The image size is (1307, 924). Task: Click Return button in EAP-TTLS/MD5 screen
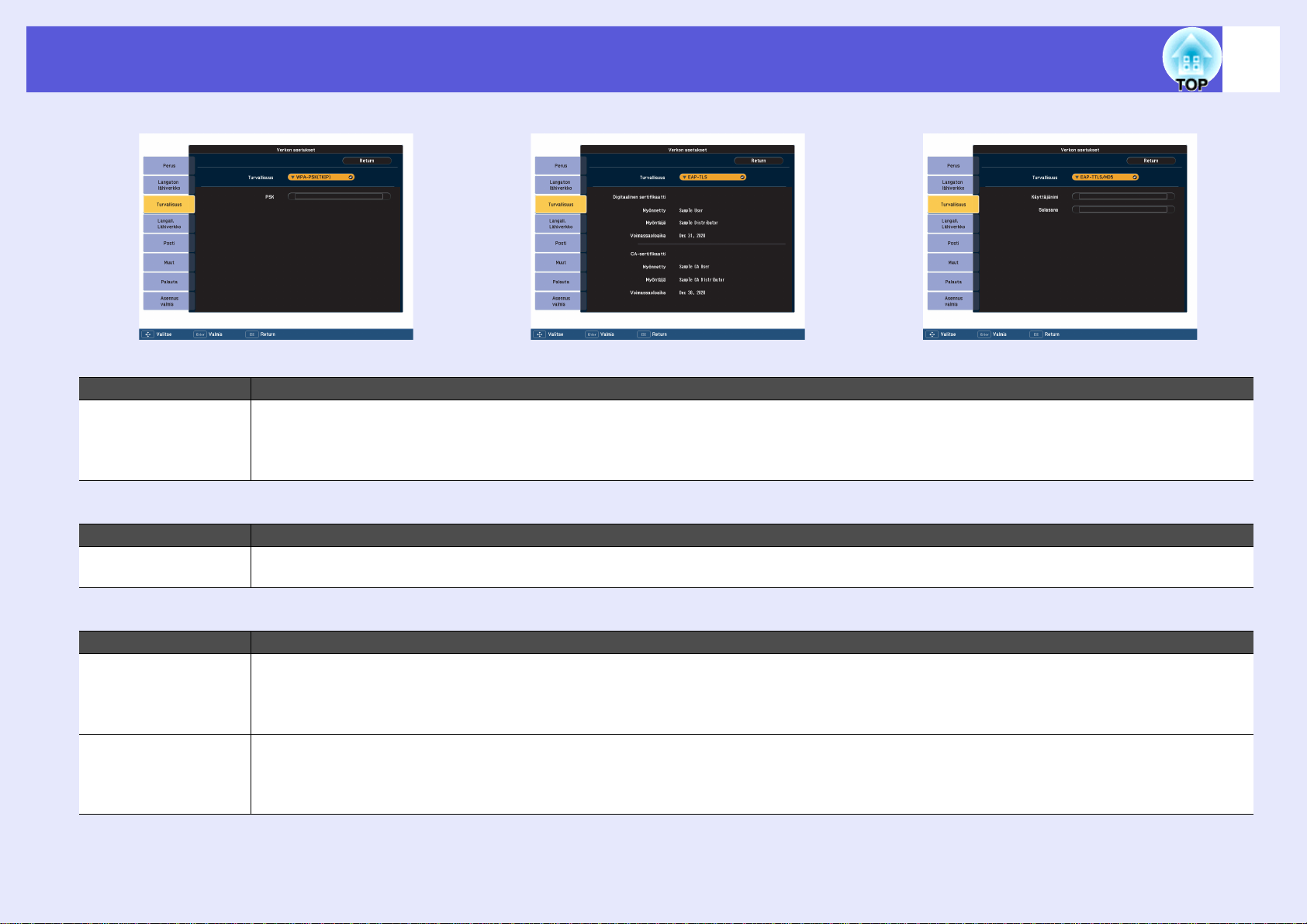pyautogui.click(x=1151, y=161)
